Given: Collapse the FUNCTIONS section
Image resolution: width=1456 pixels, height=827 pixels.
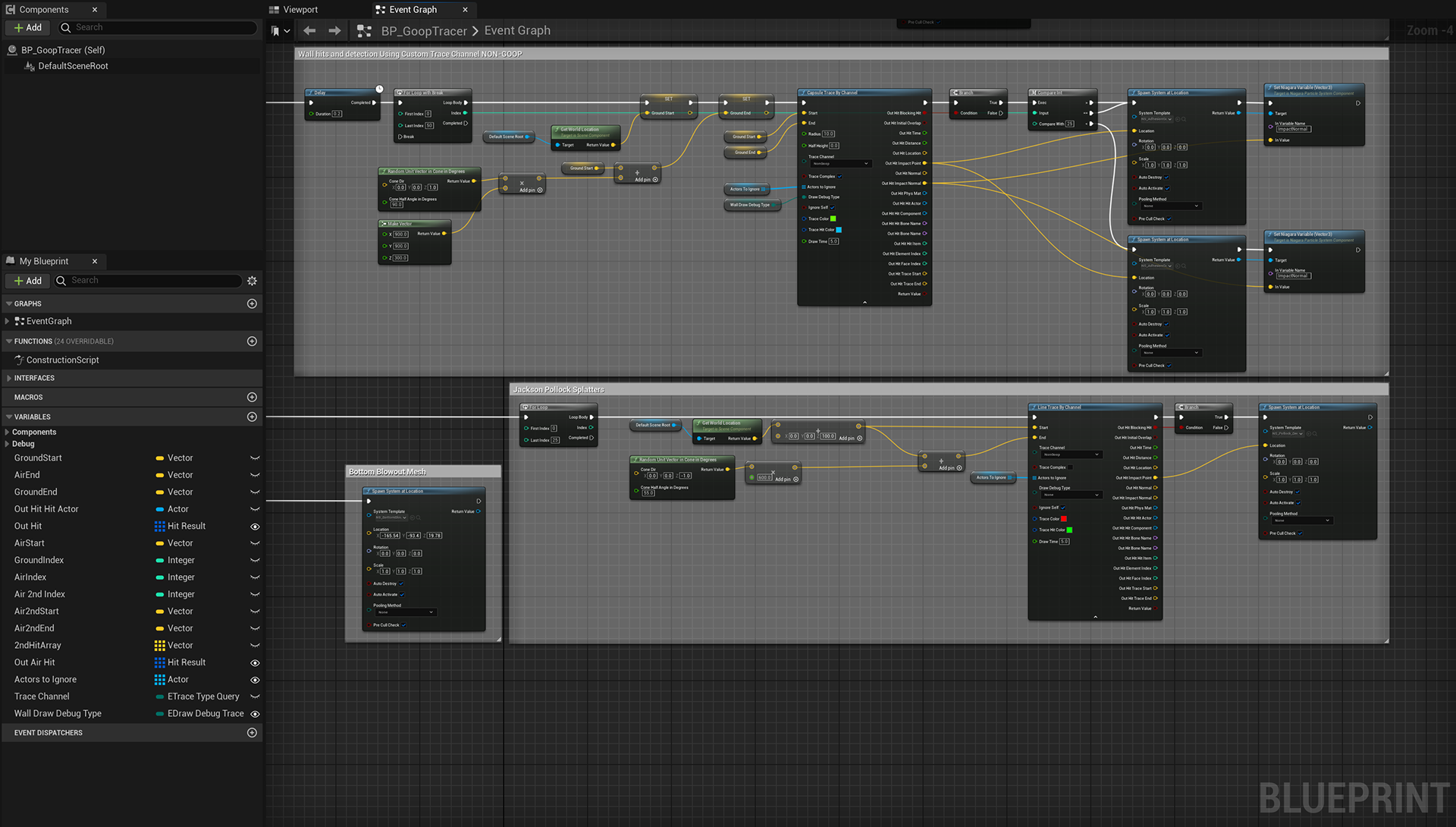Looking at the screenshot, I should point(9,341).
